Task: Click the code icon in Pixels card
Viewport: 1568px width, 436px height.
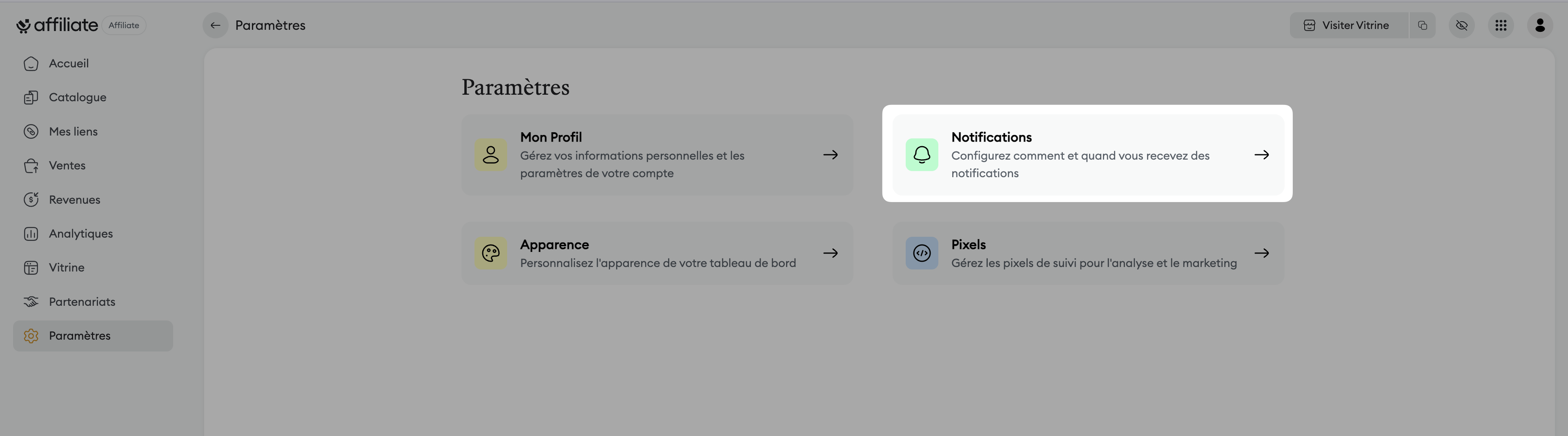Action: tap(922, 254)
